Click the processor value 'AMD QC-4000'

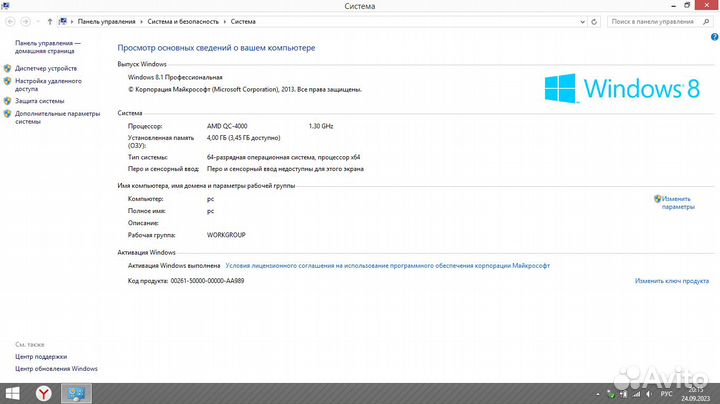pyautogui.click(x=227, y=126)
